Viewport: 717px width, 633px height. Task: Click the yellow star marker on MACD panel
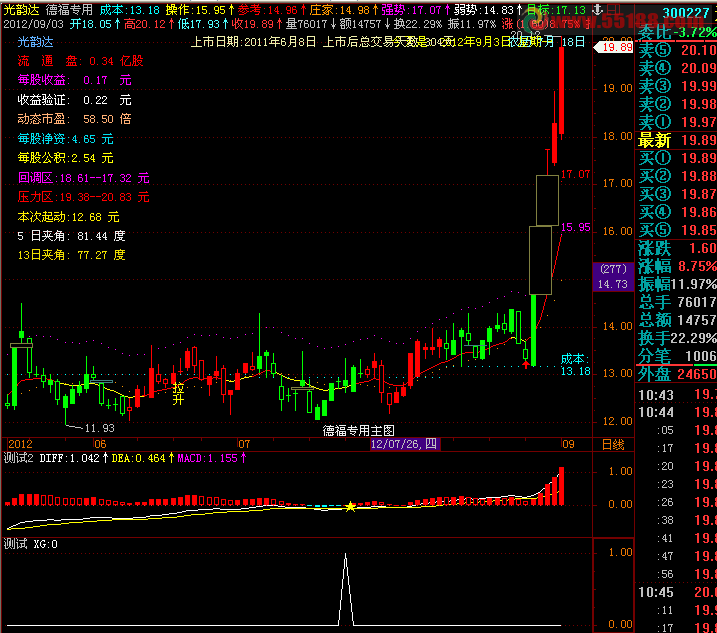(350, 506)
